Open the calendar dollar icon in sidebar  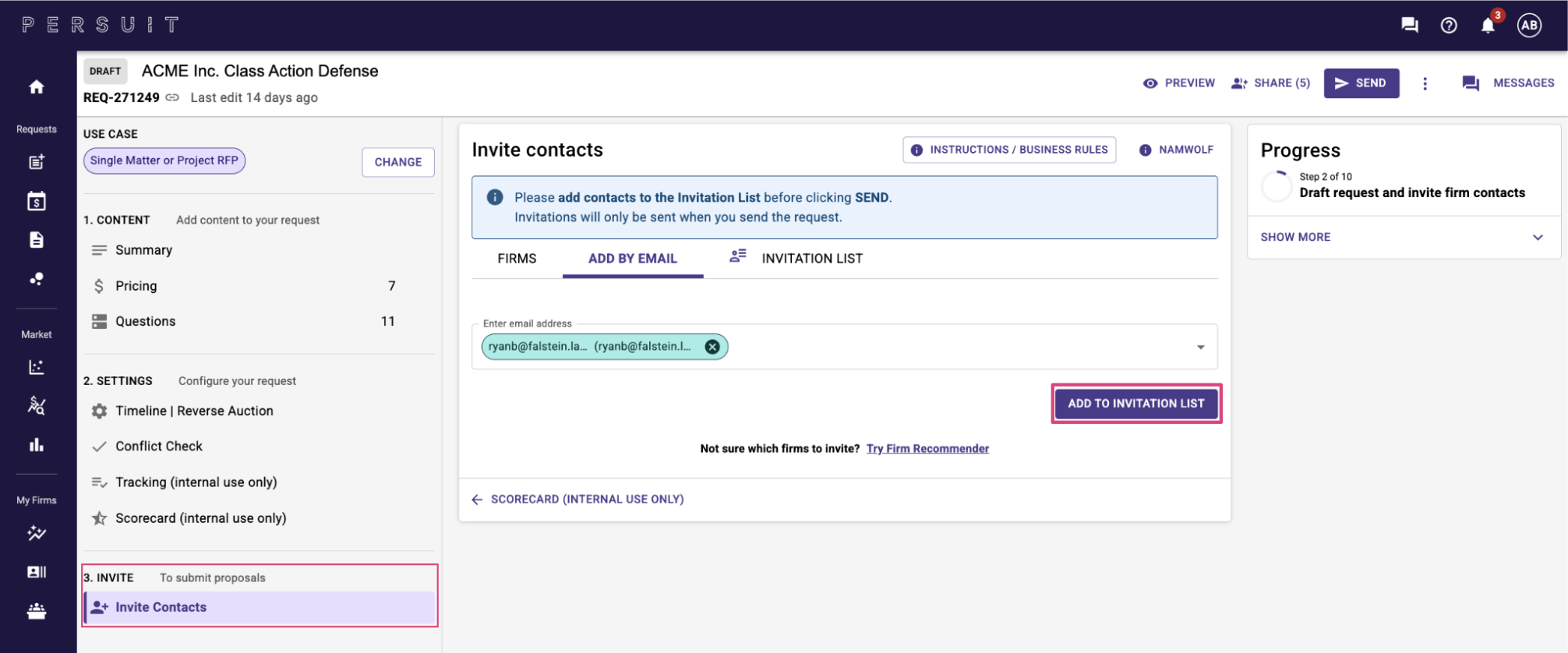pos(37,201)
